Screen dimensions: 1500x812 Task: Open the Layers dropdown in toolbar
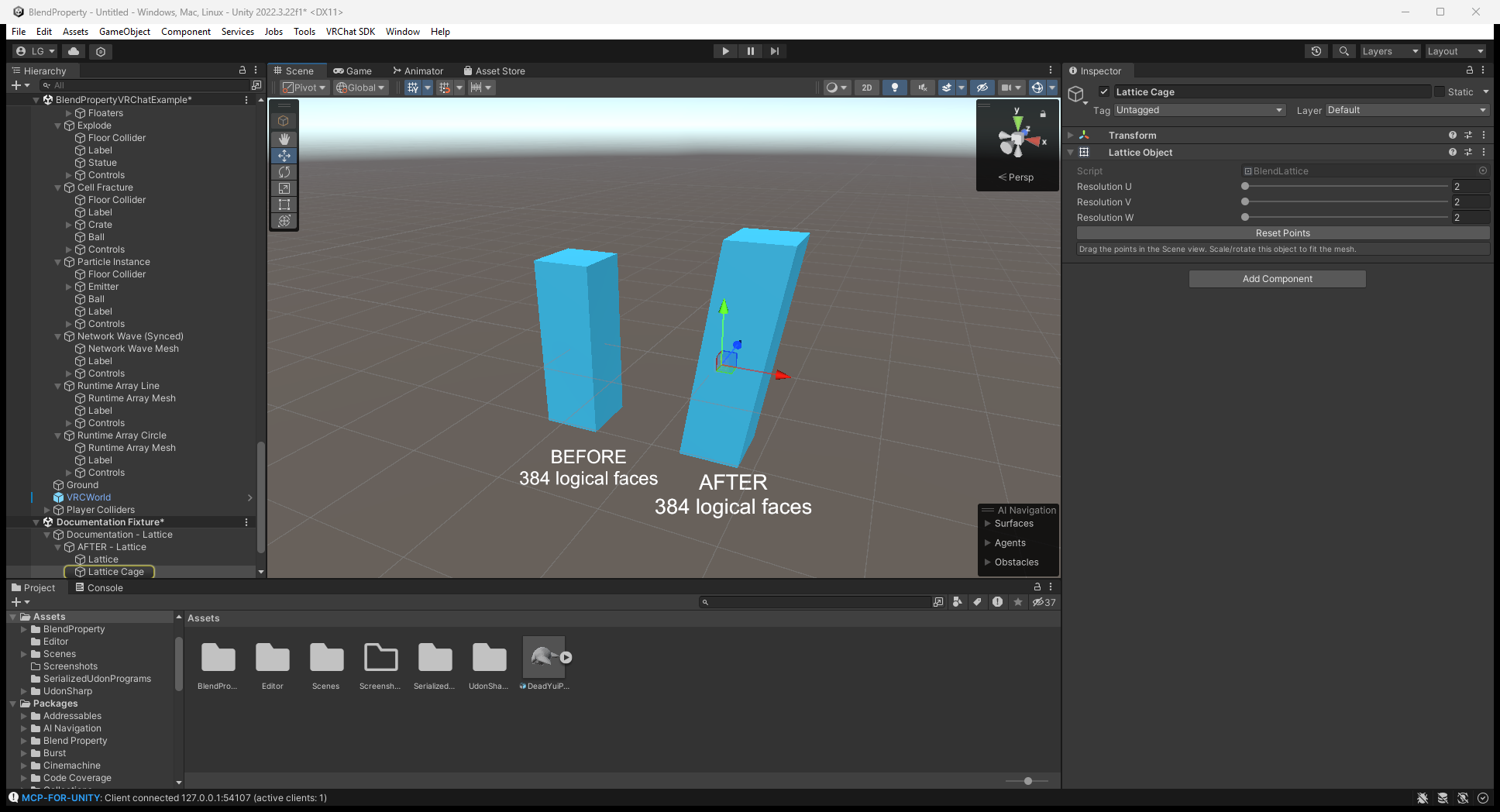1391,51
